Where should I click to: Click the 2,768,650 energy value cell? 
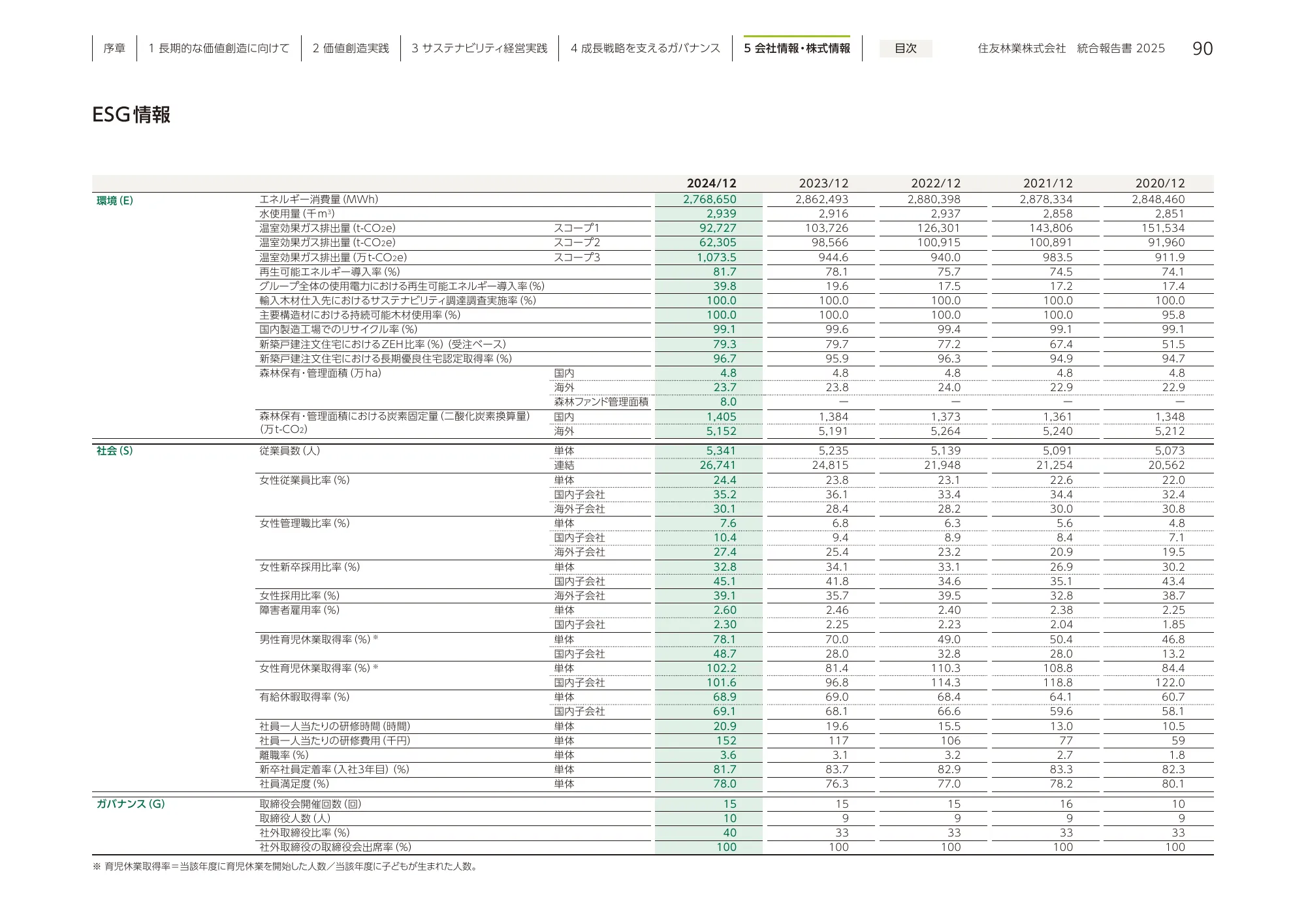pyautogui.click(x=710, y=200)
